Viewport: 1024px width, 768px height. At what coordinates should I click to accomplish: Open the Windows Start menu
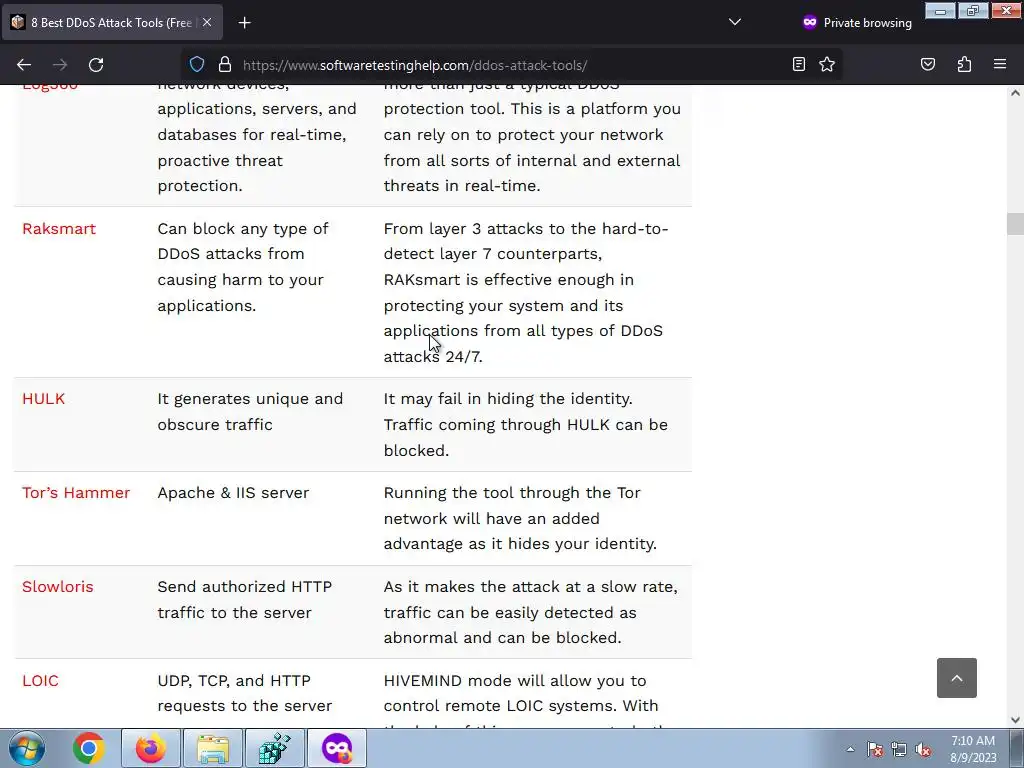(27, 748)
